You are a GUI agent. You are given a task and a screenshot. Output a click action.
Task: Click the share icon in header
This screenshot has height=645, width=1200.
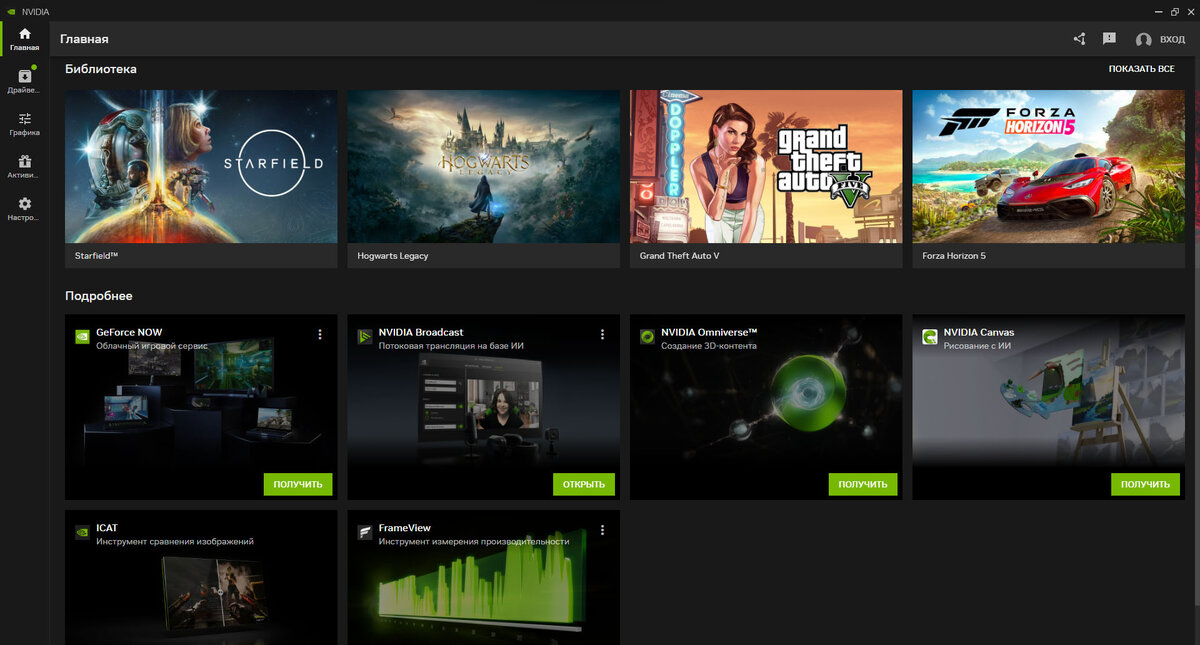pyautogui.click(x=1080, y=39)
